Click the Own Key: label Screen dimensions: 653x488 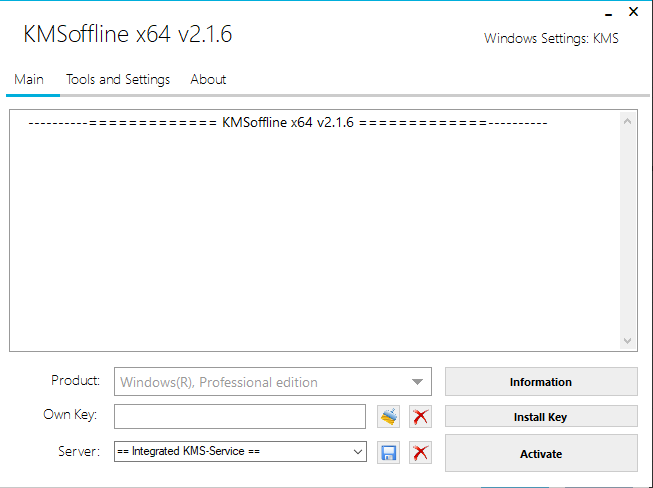coord(70,415)
